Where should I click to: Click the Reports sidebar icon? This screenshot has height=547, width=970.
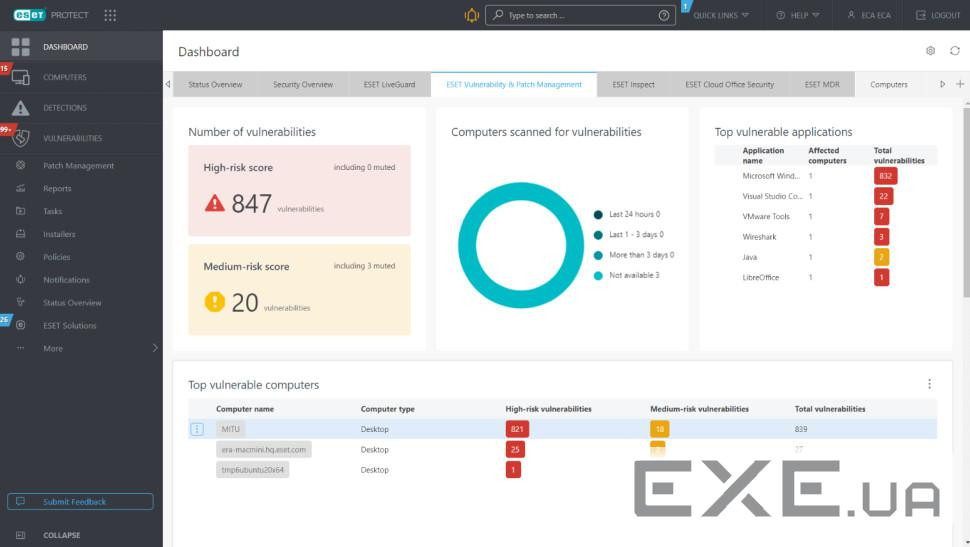point(20,188)
